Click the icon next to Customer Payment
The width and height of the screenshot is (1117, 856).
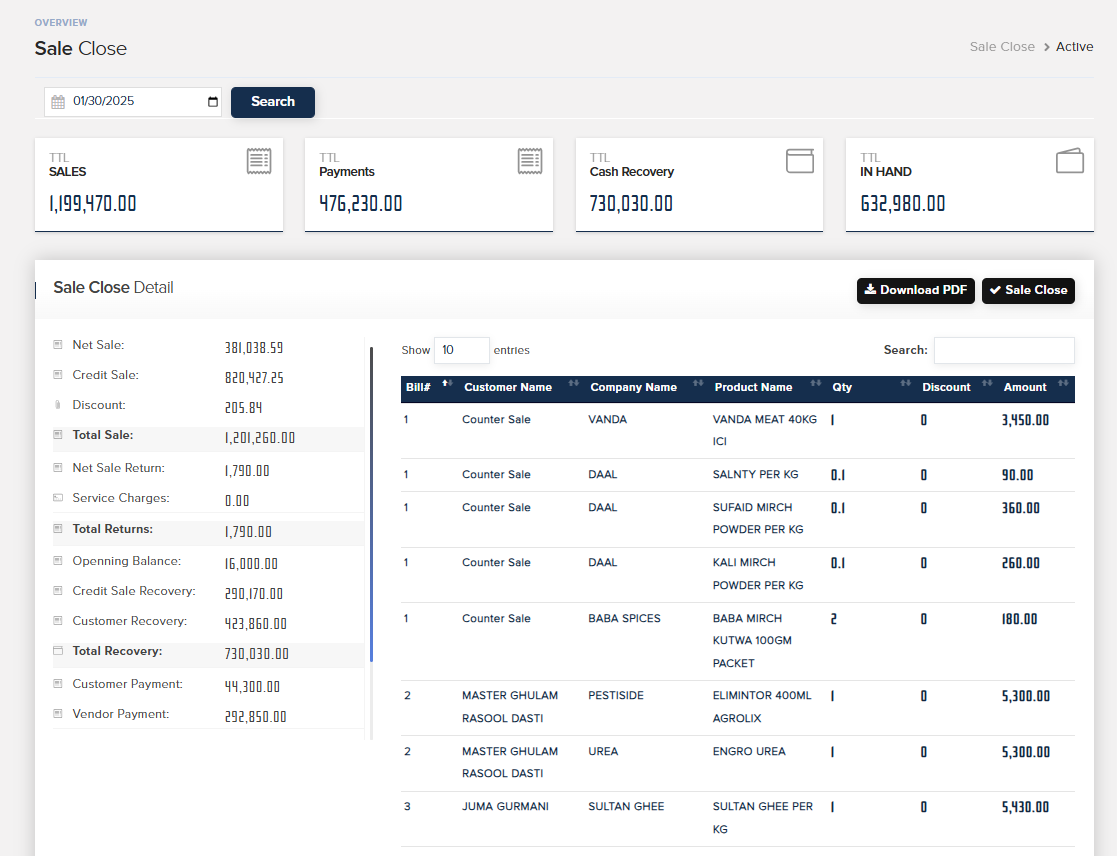click(58, 684)
